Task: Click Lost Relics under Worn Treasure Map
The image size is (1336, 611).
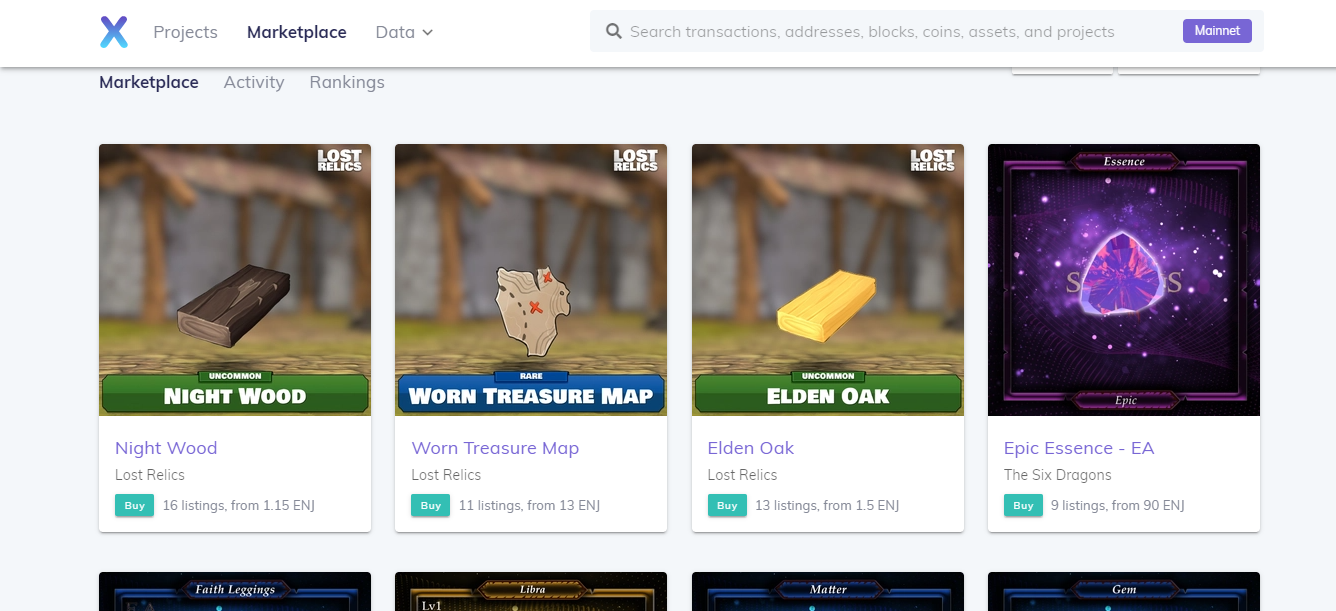Action: click(446, 475)
